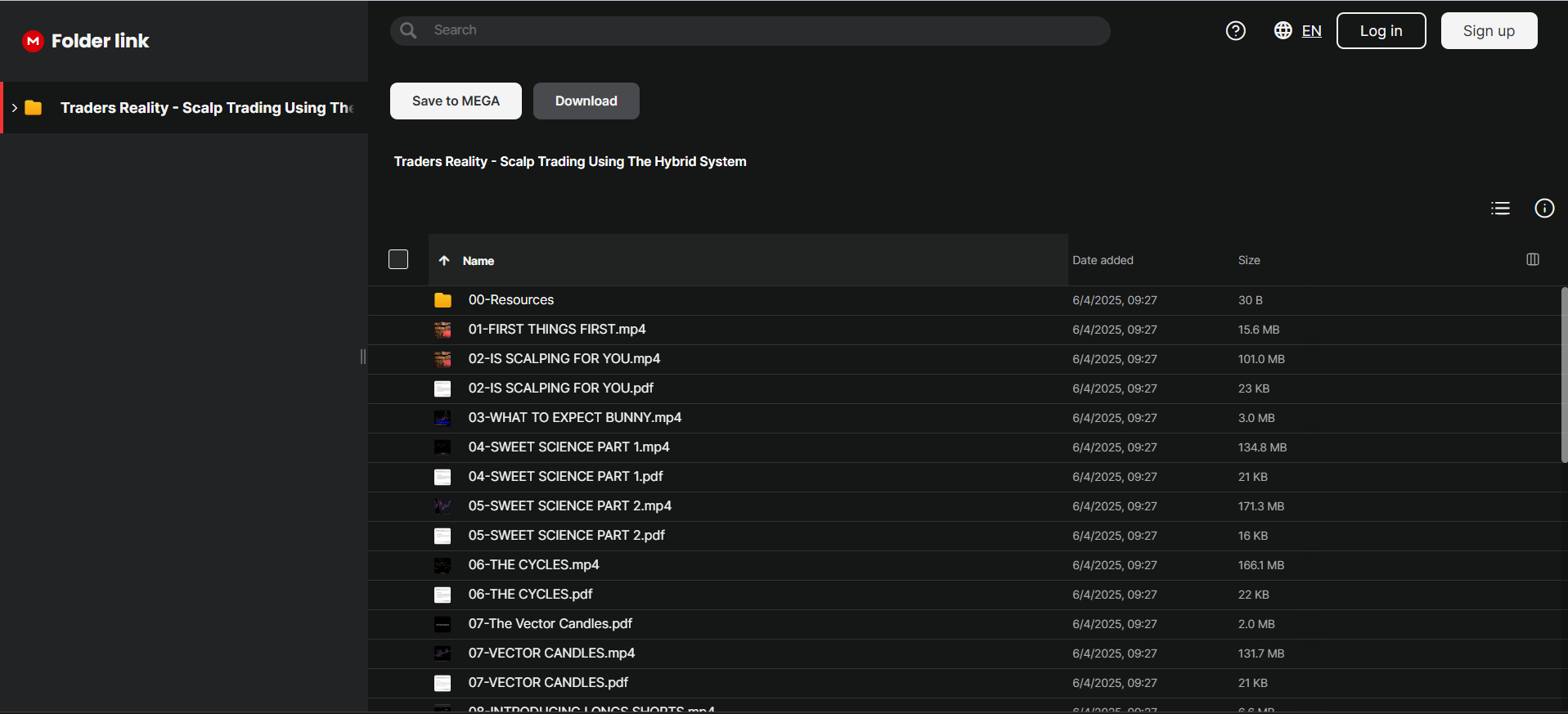Select 02-IS SCALPING FOR YOU.mp4 file name
1568x714 pixels.
click(564, 359)
